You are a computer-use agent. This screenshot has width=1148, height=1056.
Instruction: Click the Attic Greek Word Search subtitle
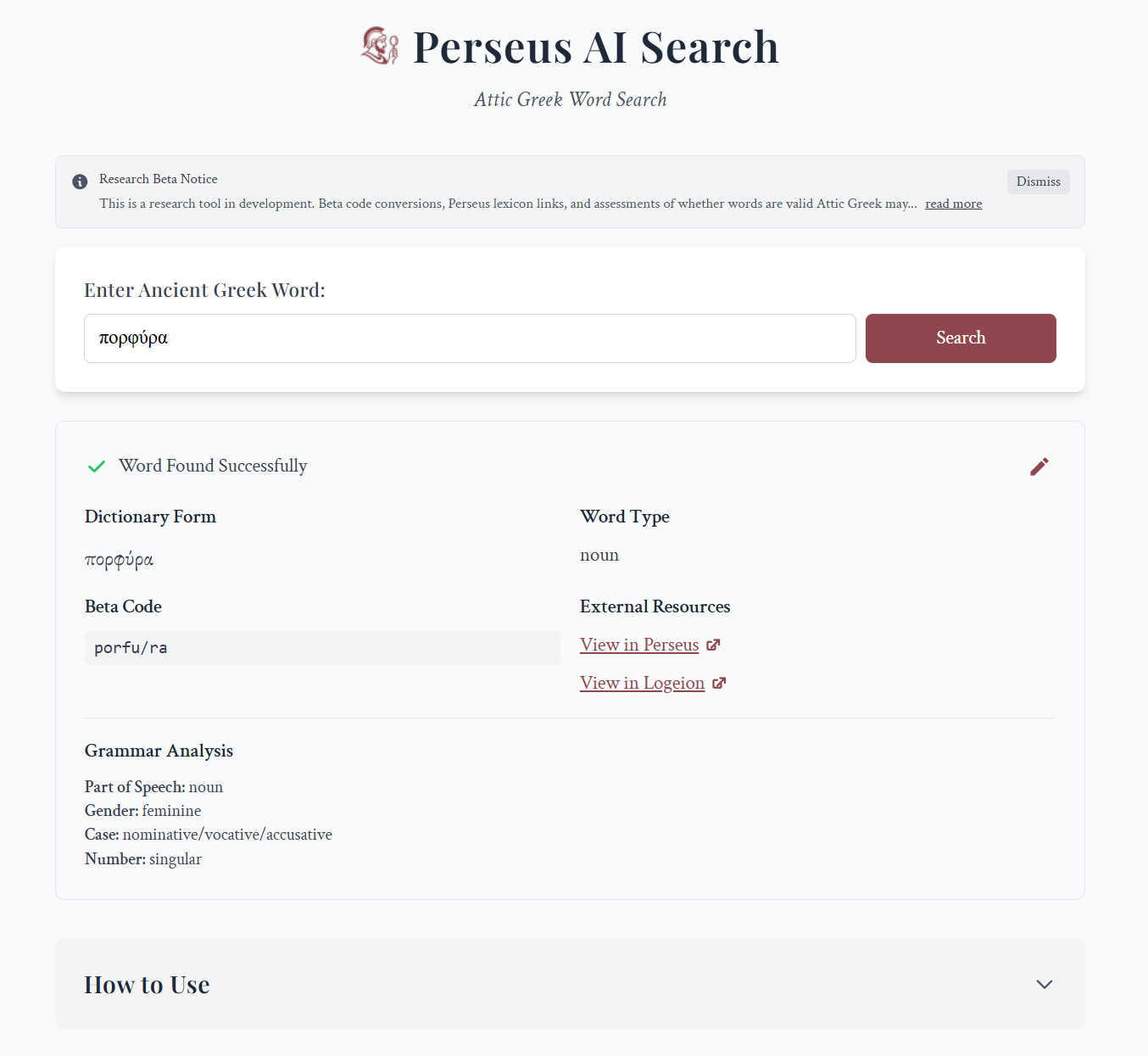pos(570,99)
